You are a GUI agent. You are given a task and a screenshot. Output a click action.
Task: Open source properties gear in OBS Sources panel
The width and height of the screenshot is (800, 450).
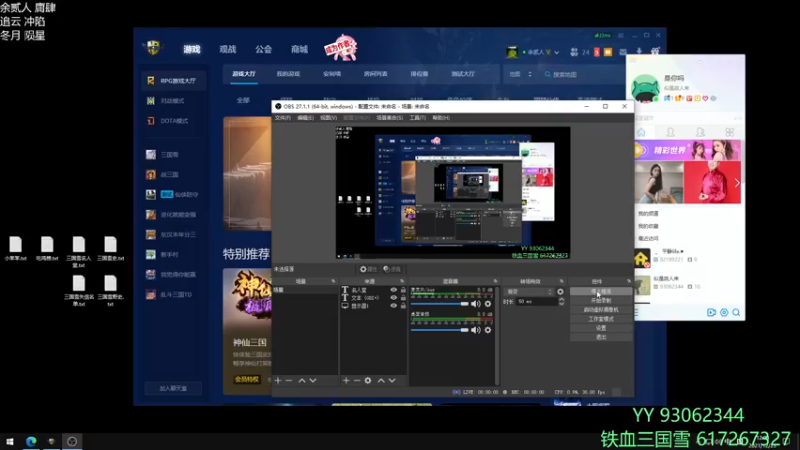(x=368, y=381)
